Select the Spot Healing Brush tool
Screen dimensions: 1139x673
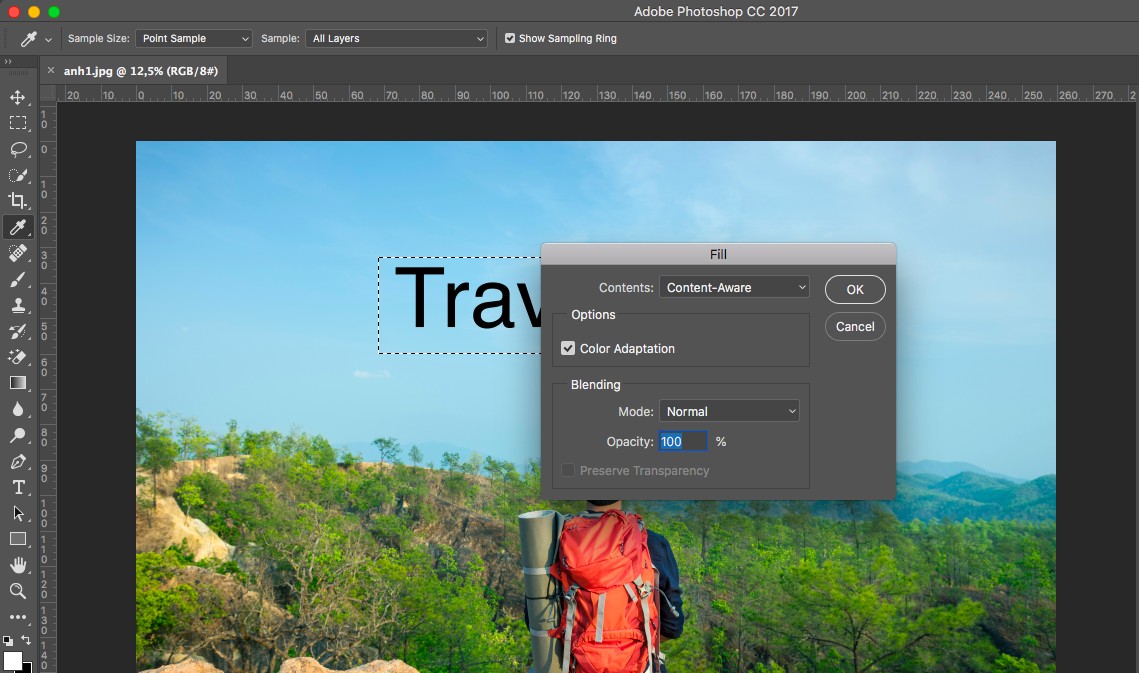(17, 253)
